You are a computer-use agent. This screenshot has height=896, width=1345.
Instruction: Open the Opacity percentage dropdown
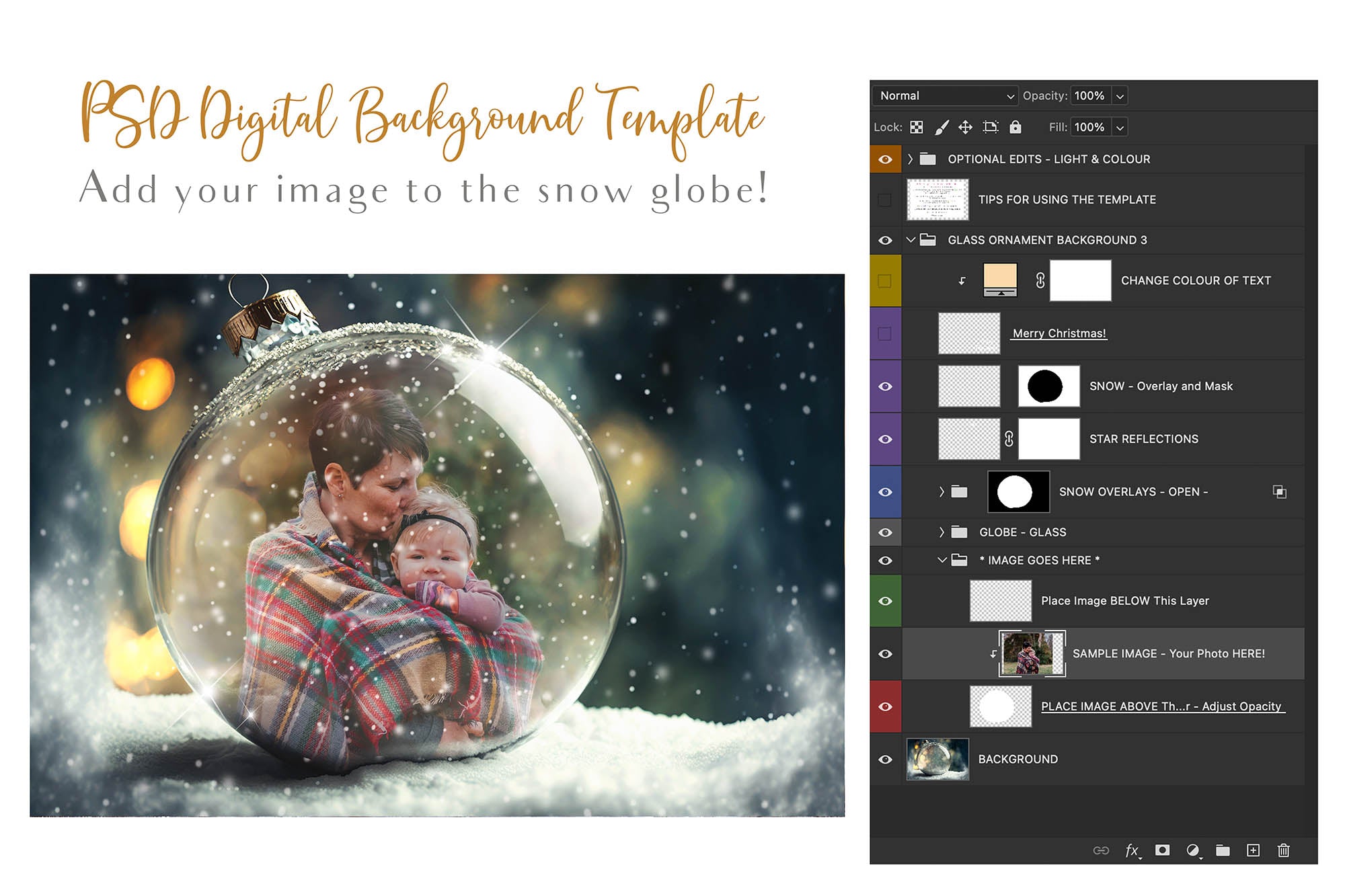[1118, 96]
